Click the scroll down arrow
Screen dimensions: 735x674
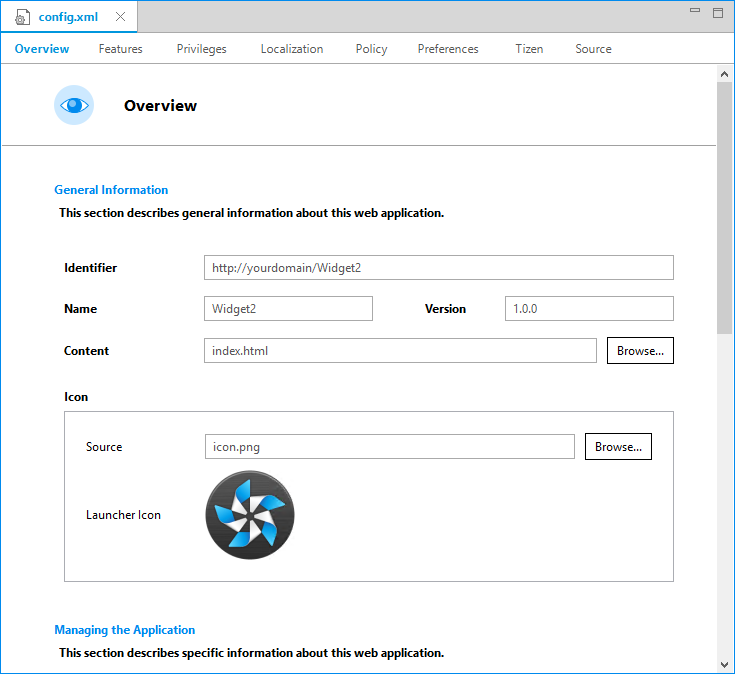[725, 664]
